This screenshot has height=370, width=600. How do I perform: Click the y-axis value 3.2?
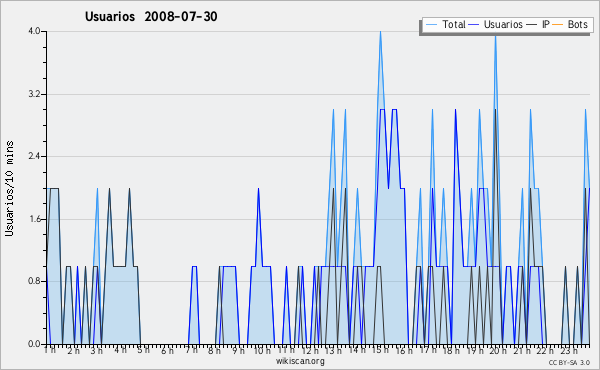(x=34, y=94)
